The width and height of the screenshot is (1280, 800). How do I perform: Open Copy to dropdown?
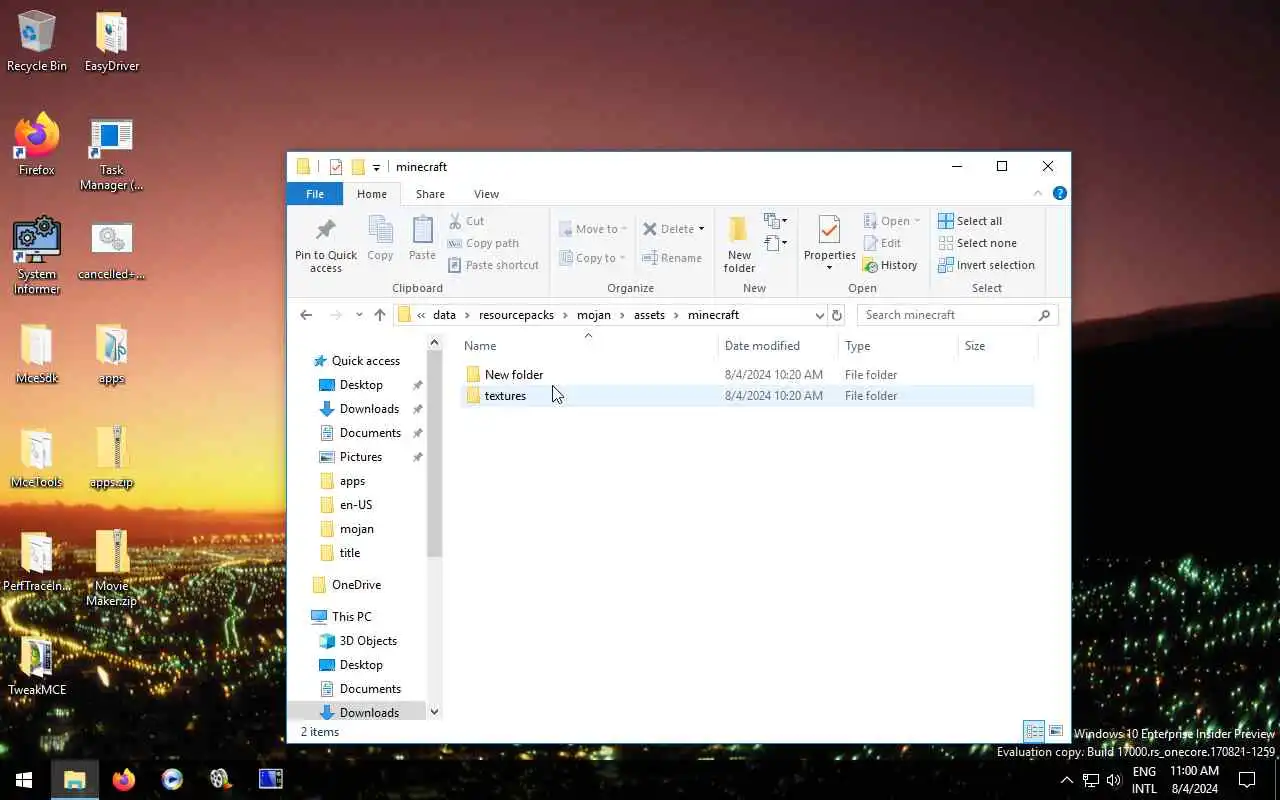point(593,258)
